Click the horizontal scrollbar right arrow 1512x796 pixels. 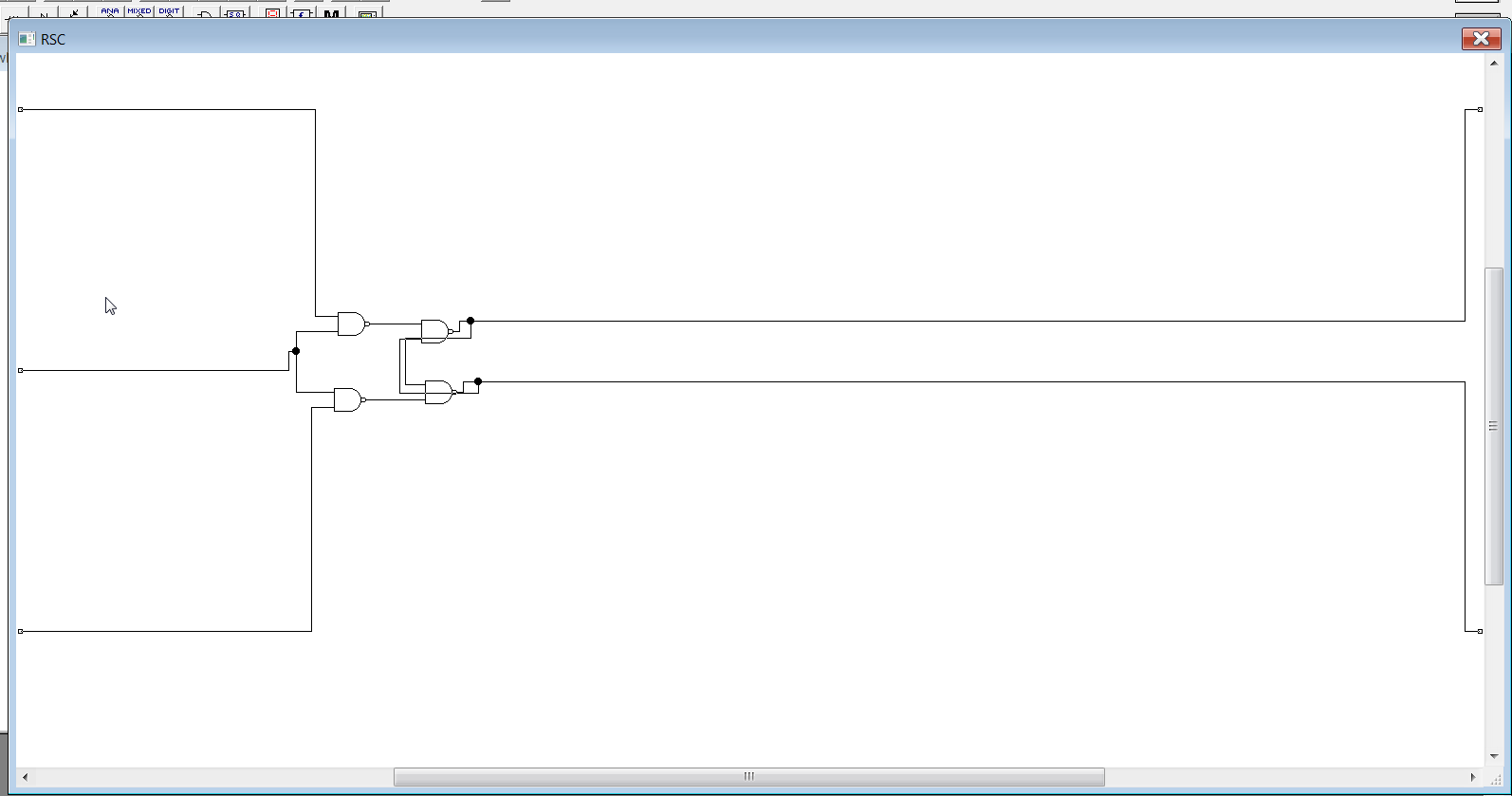[x=1472, y=776]
